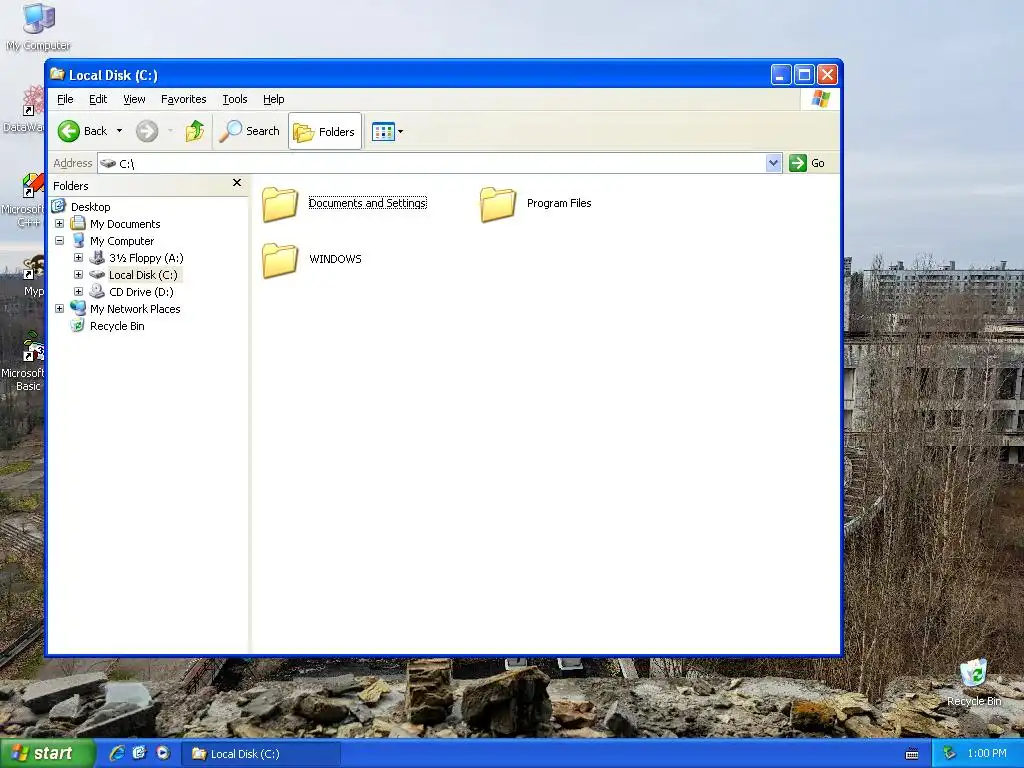This screenshot has height=768, width=1024.
Task: Open the Back history dropdown arrow
Action: 120,131
